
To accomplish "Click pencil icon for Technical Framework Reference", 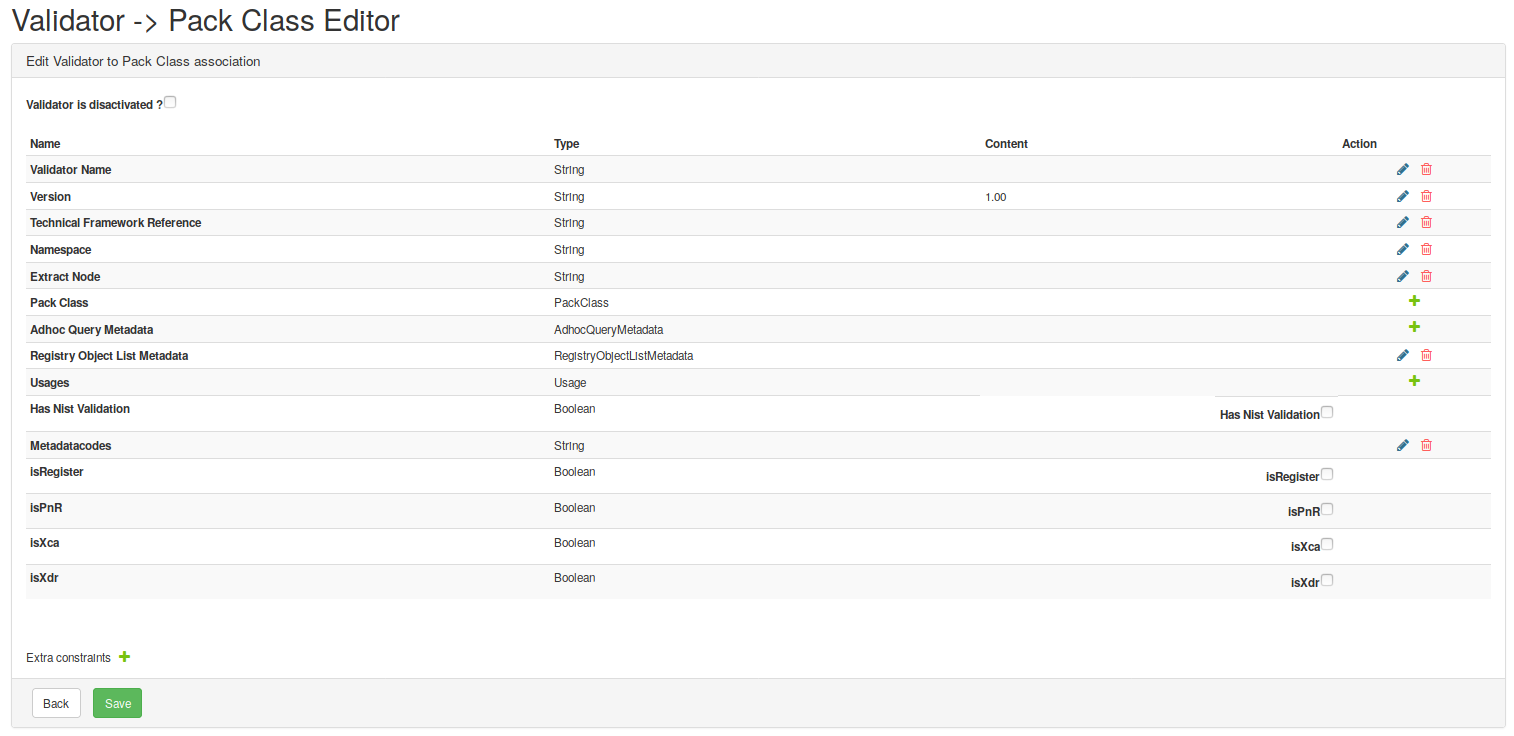I will point(1402,223).
